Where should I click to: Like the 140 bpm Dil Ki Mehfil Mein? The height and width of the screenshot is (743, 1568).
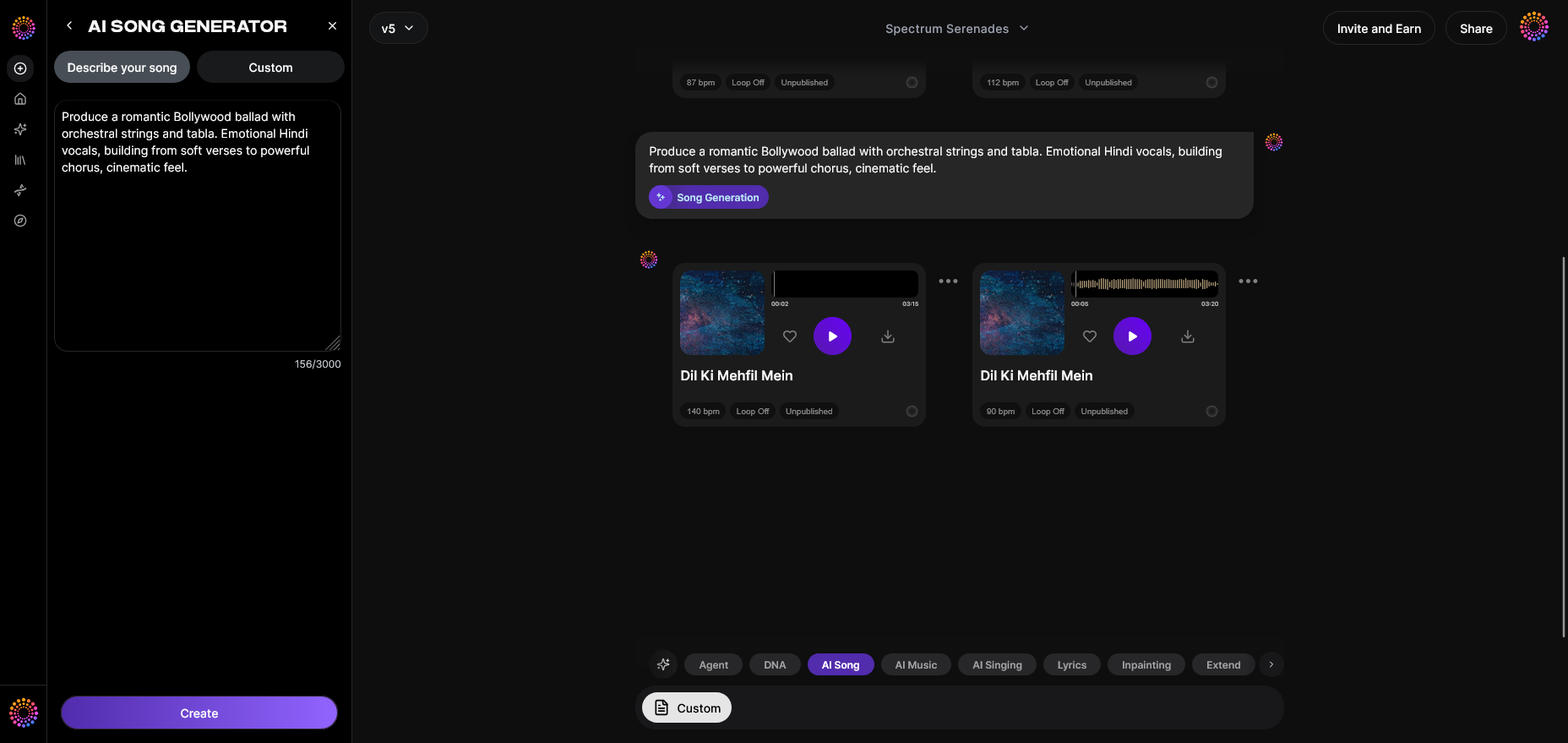pyautogui.click(x=790, y=336)
